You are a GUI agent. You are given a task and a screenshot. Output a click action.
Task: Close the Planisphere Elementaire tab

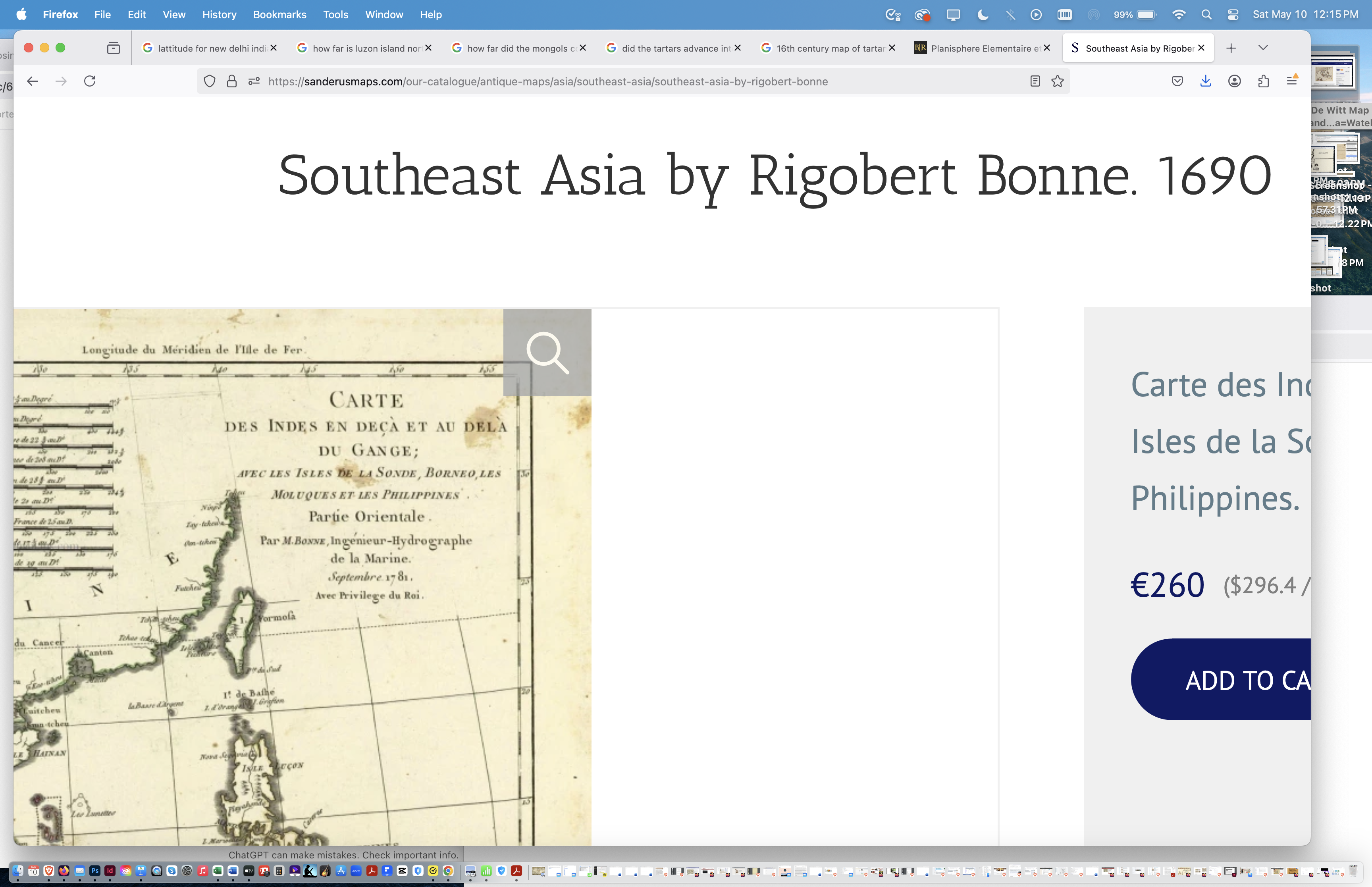1047,48
